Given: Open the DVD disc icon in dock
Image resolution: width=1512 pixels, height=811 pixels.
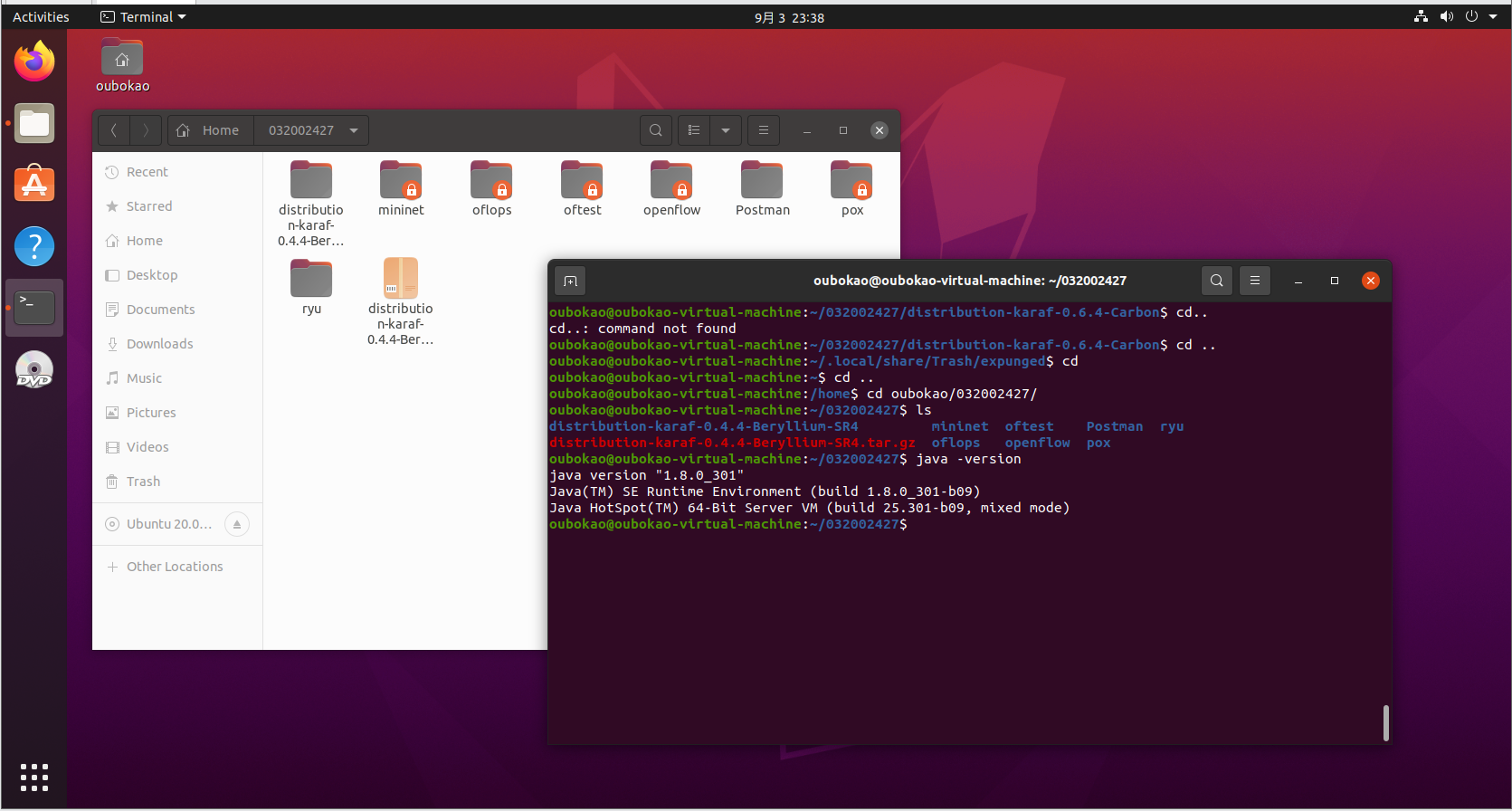Looking at the screenshot, I should [x=34, y=369].
